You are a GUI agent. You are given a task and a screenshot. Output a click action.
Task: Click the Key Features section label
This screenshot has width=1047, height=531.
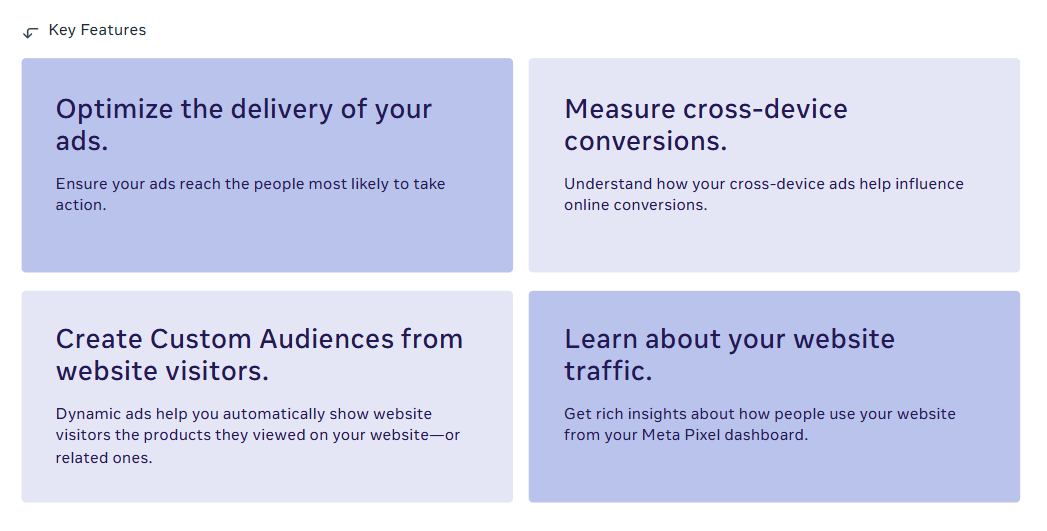(x=97, y=30)
